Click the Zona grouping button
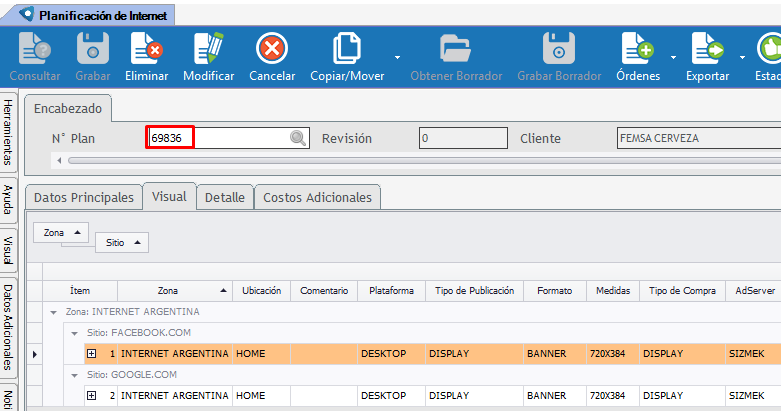 click(x=61, y=232)
